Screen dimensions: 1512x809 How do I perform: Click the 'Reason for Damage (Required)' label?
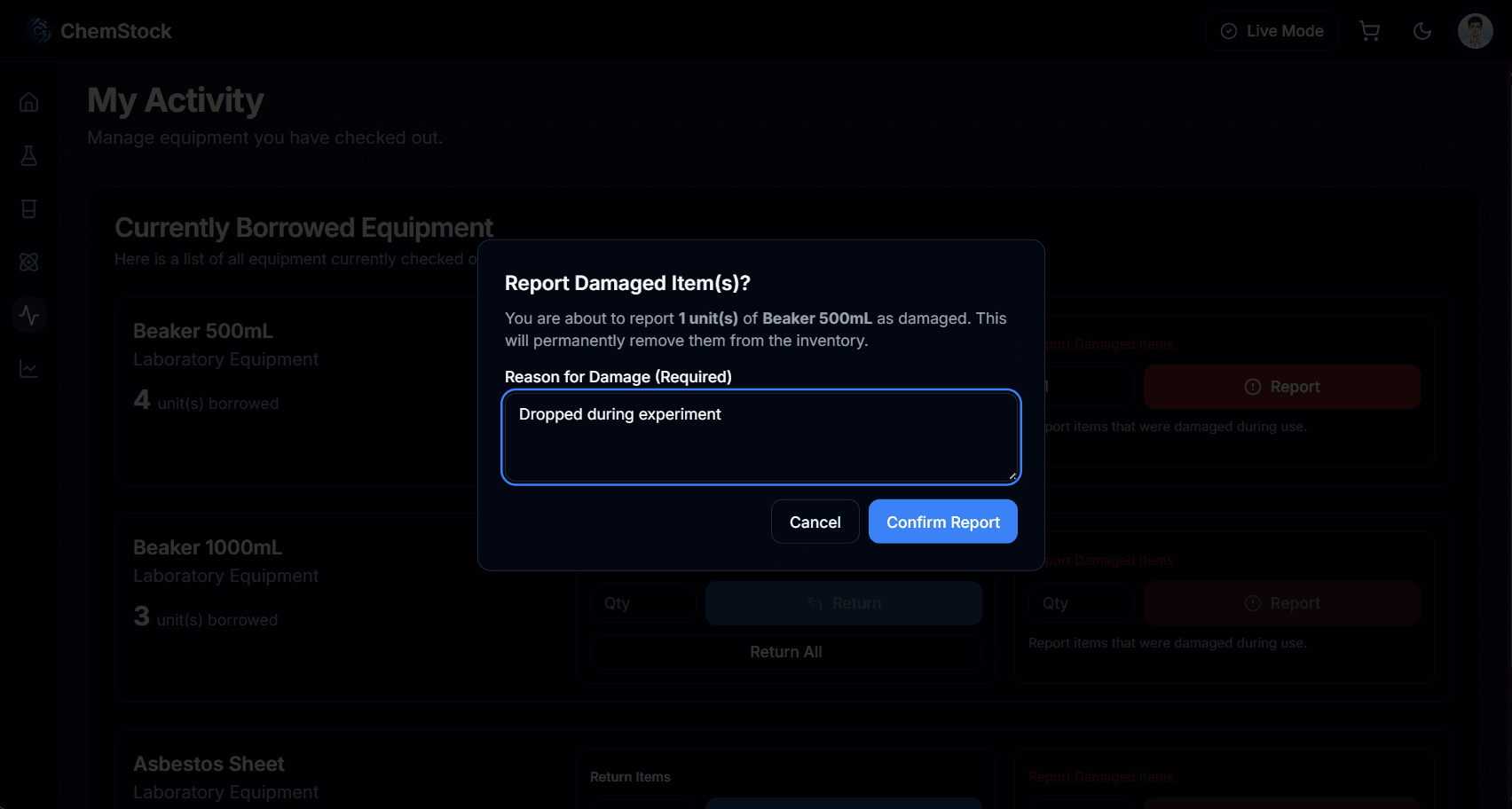(x=618, y=377)
